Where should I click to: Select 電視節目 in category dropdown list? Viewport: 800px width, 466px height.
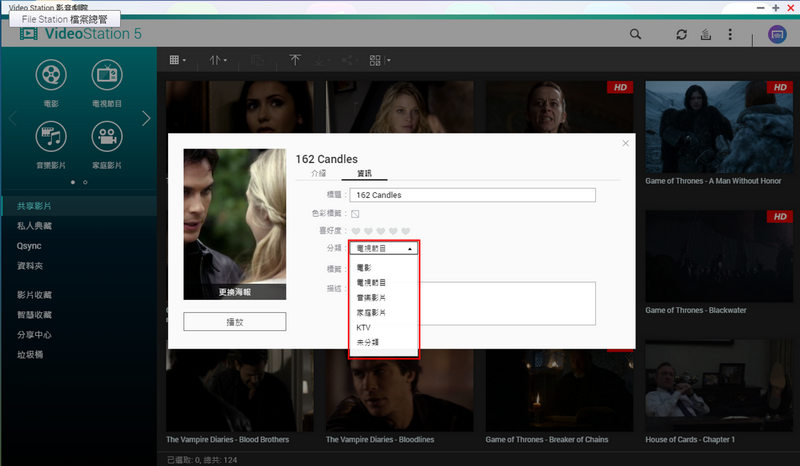pos(384,282)
